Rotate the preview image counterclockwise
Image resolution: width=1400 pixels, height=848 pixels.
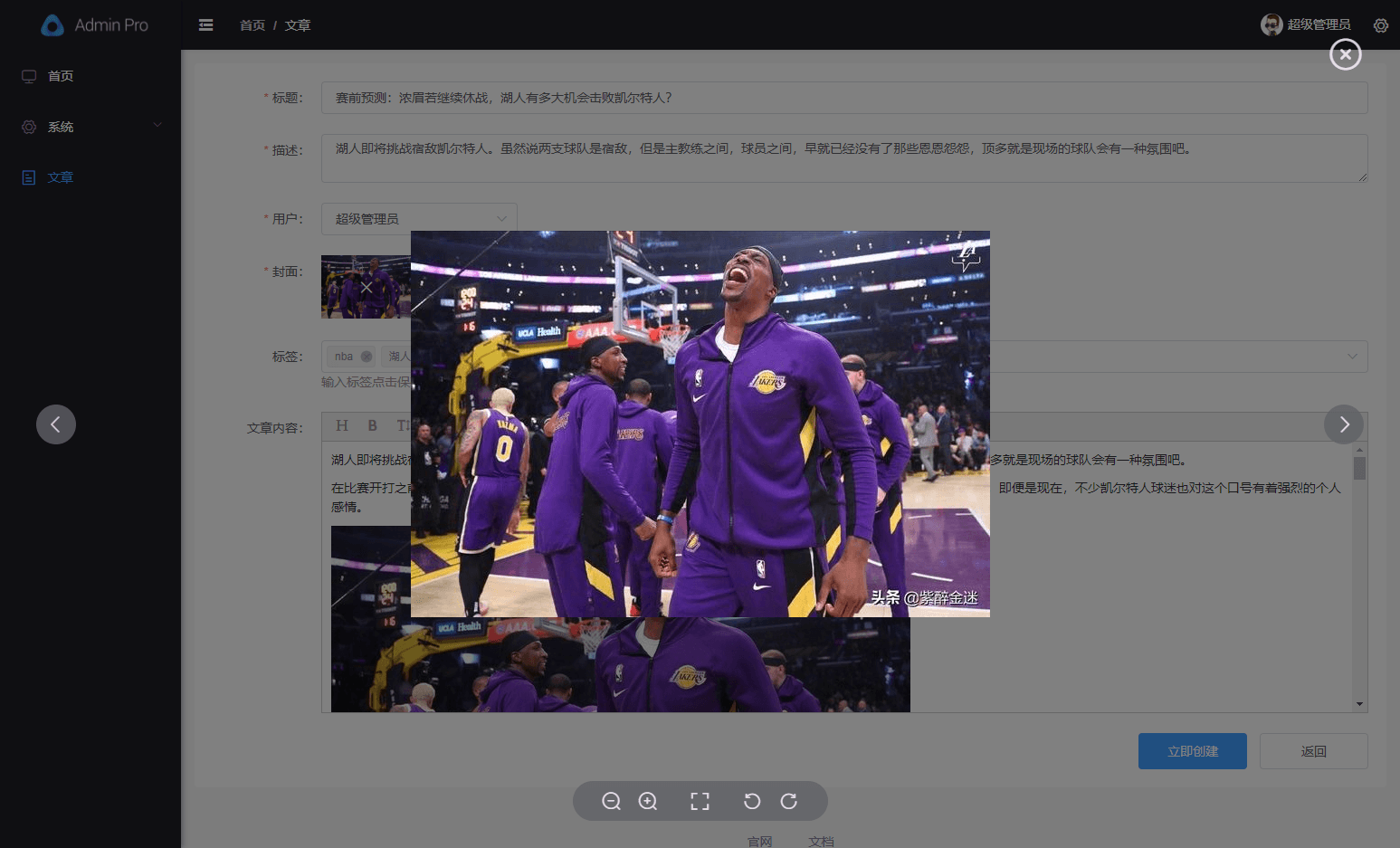[x=752, y=801]
